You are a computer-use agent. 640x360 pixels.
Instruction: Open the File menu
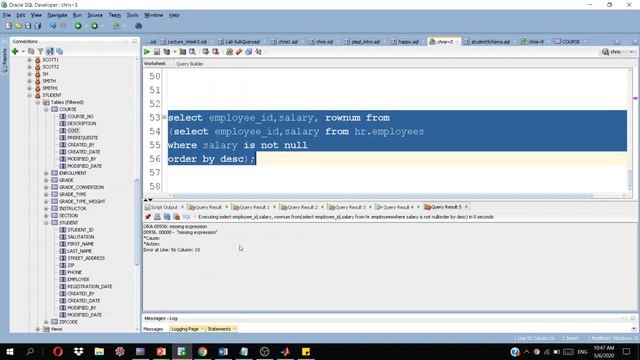(7, 15)
